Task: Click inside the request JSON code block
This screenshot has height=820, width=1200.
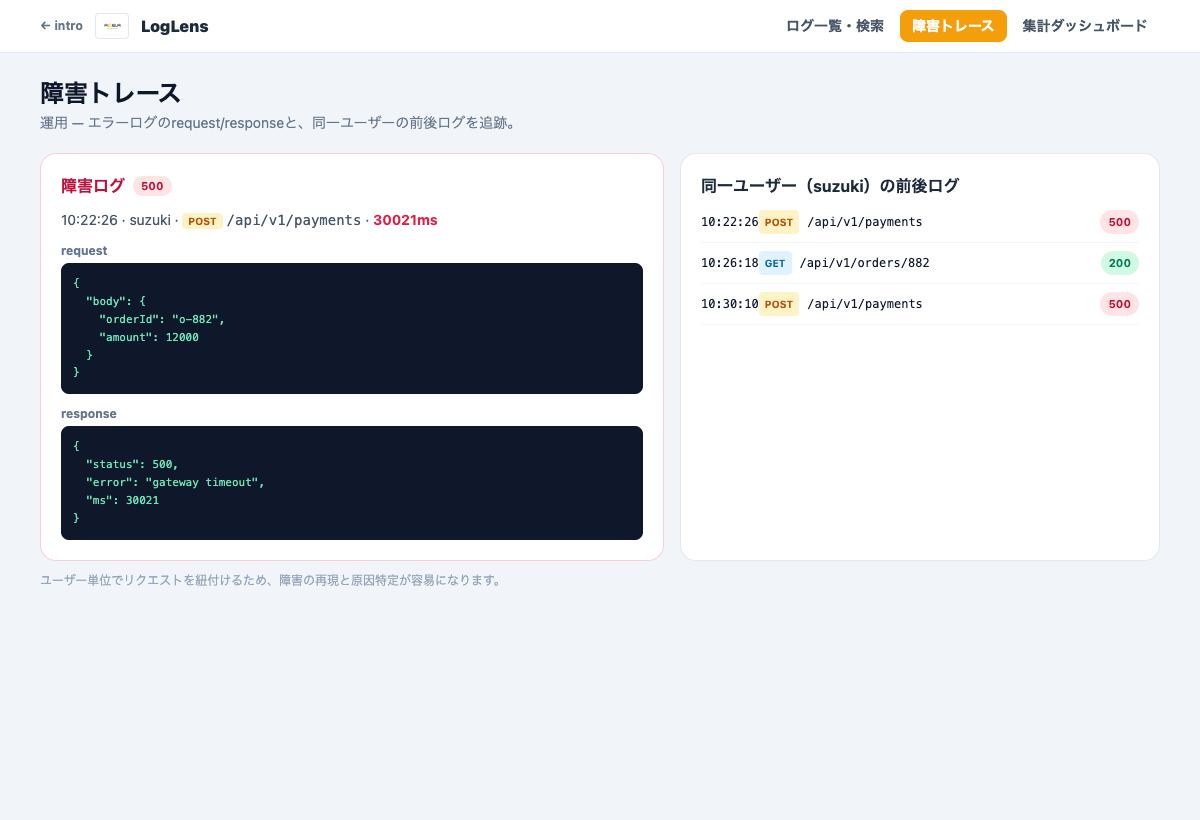Action: pyautogui.click(x=352, y=328)
